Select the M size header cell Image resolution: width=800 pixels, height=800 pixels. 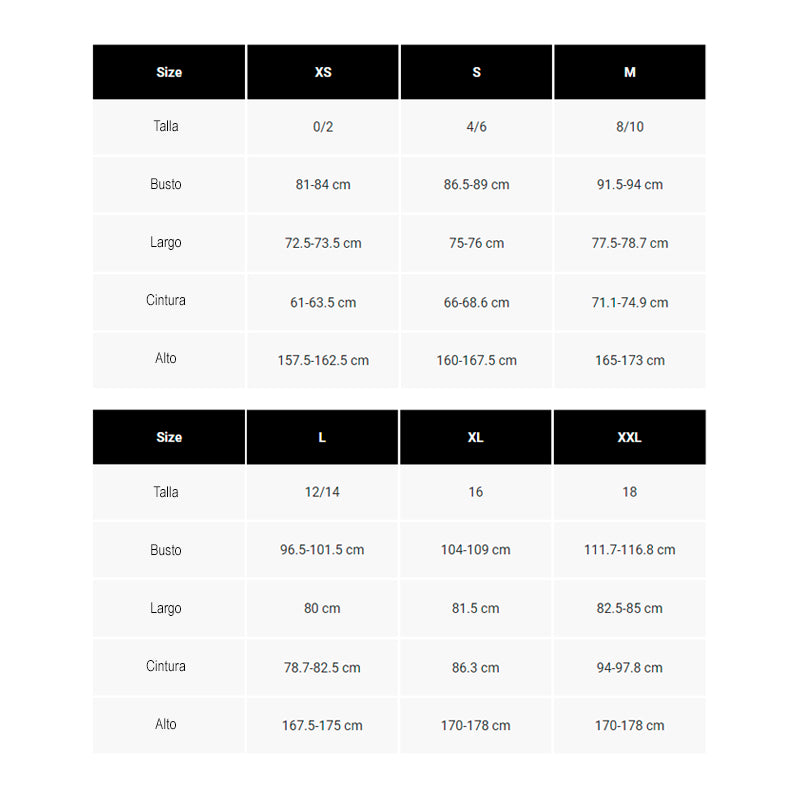[x=630, y=72]
